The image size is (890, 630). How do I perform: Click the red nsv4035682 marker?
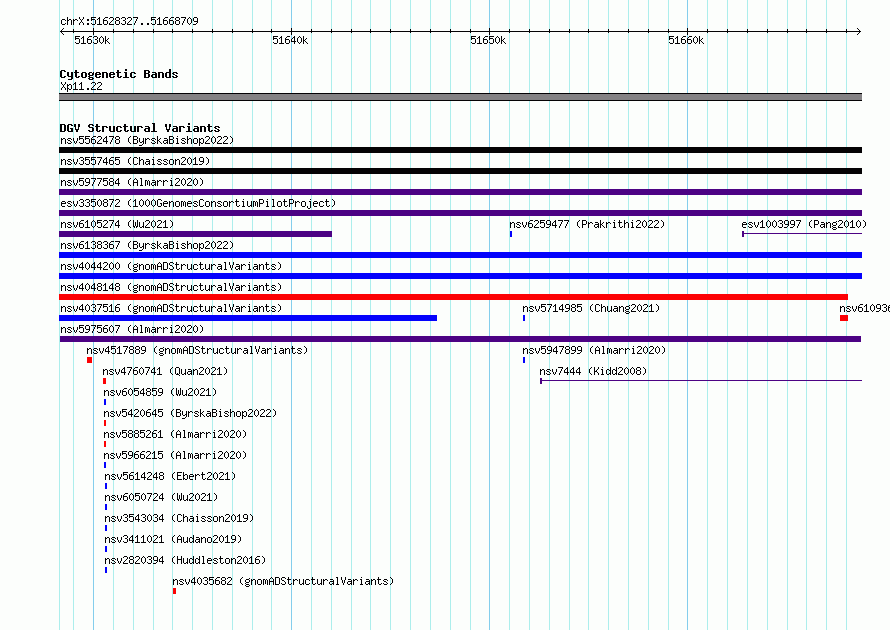[174, 591]
